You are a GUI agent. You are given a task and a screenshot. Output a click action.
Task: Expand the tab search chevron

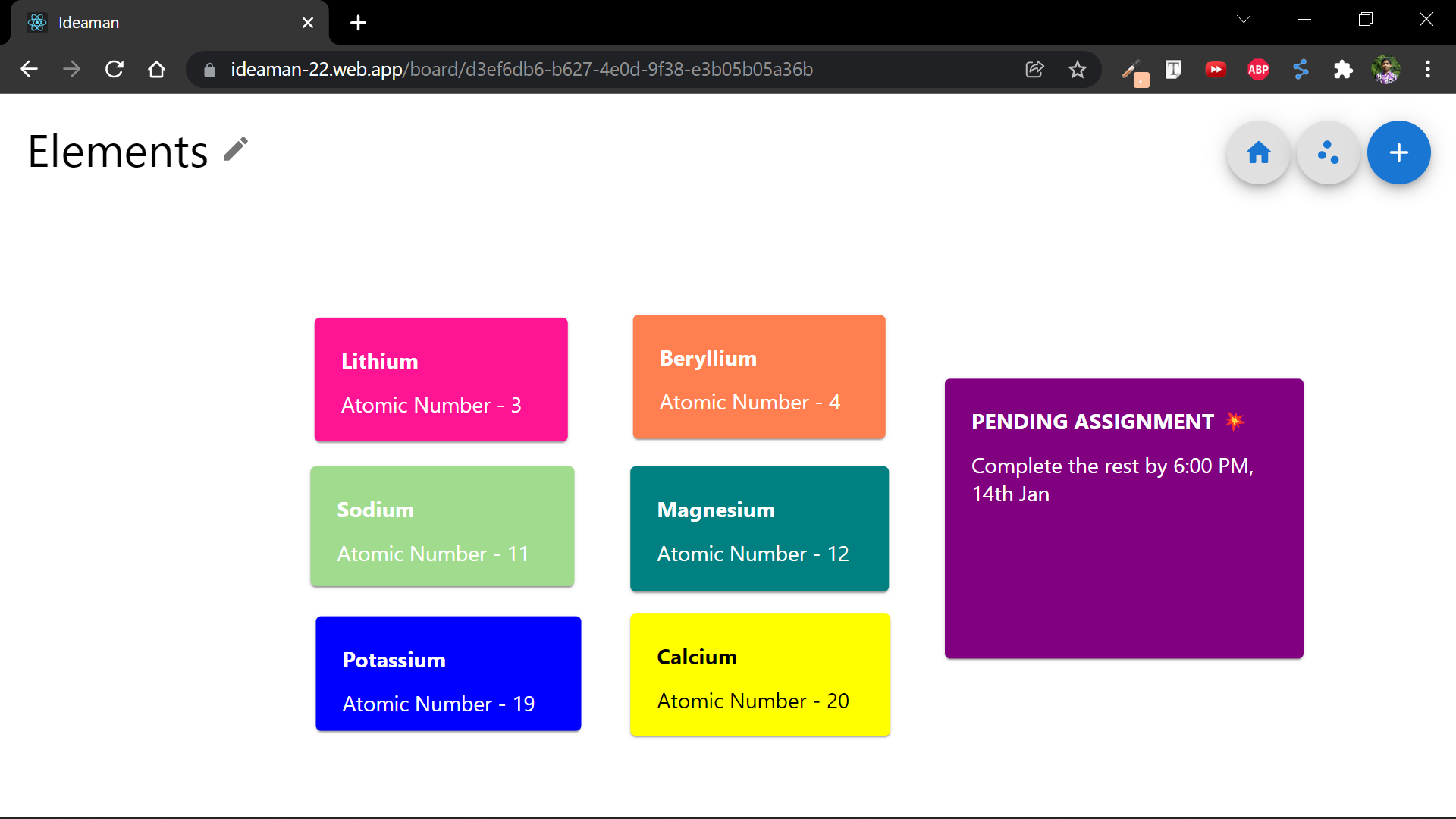[x=1244, y=20]
